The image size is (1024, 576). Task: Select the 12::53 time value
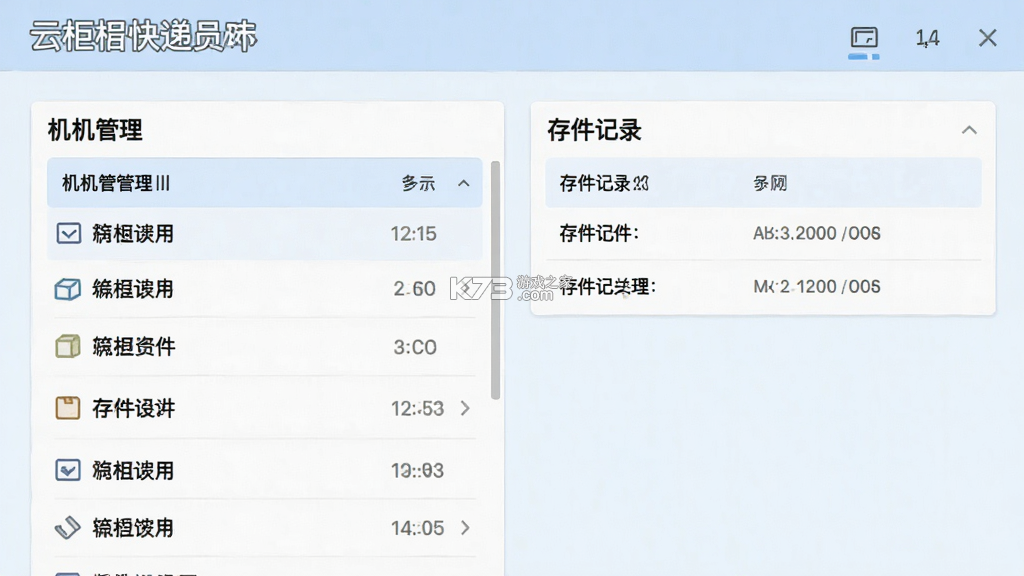click(x=417, y=409)
